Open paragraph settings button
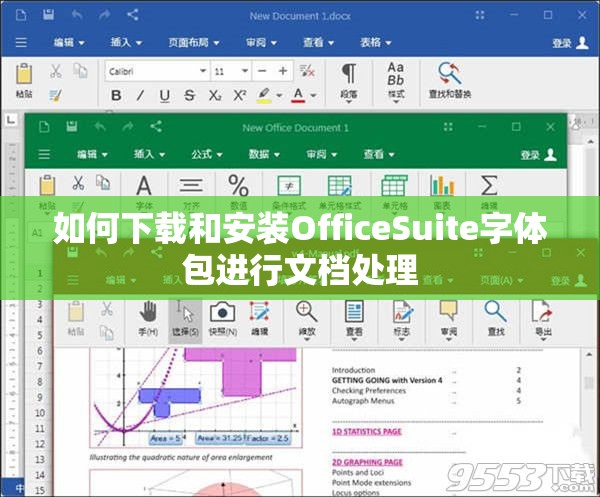The height and width of the screenshot is (497, 600). click(349, 82)
